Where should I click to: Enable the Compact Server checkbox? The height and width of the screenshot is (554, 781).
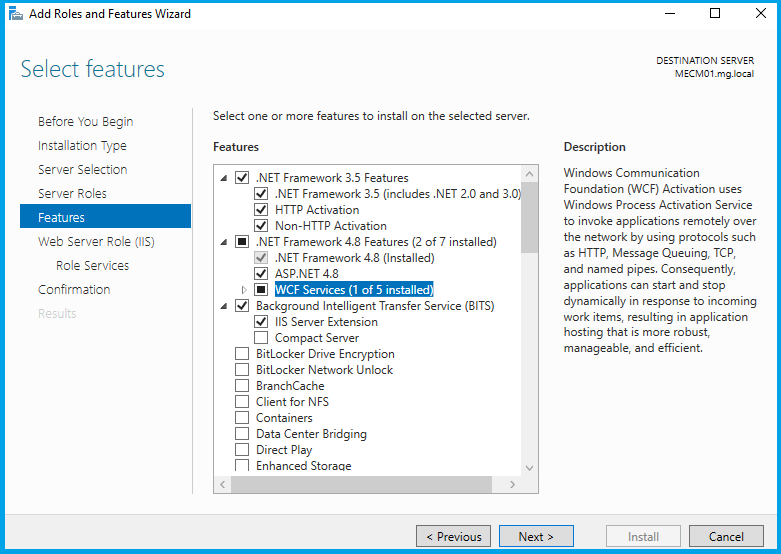click(x=261, y=338)
